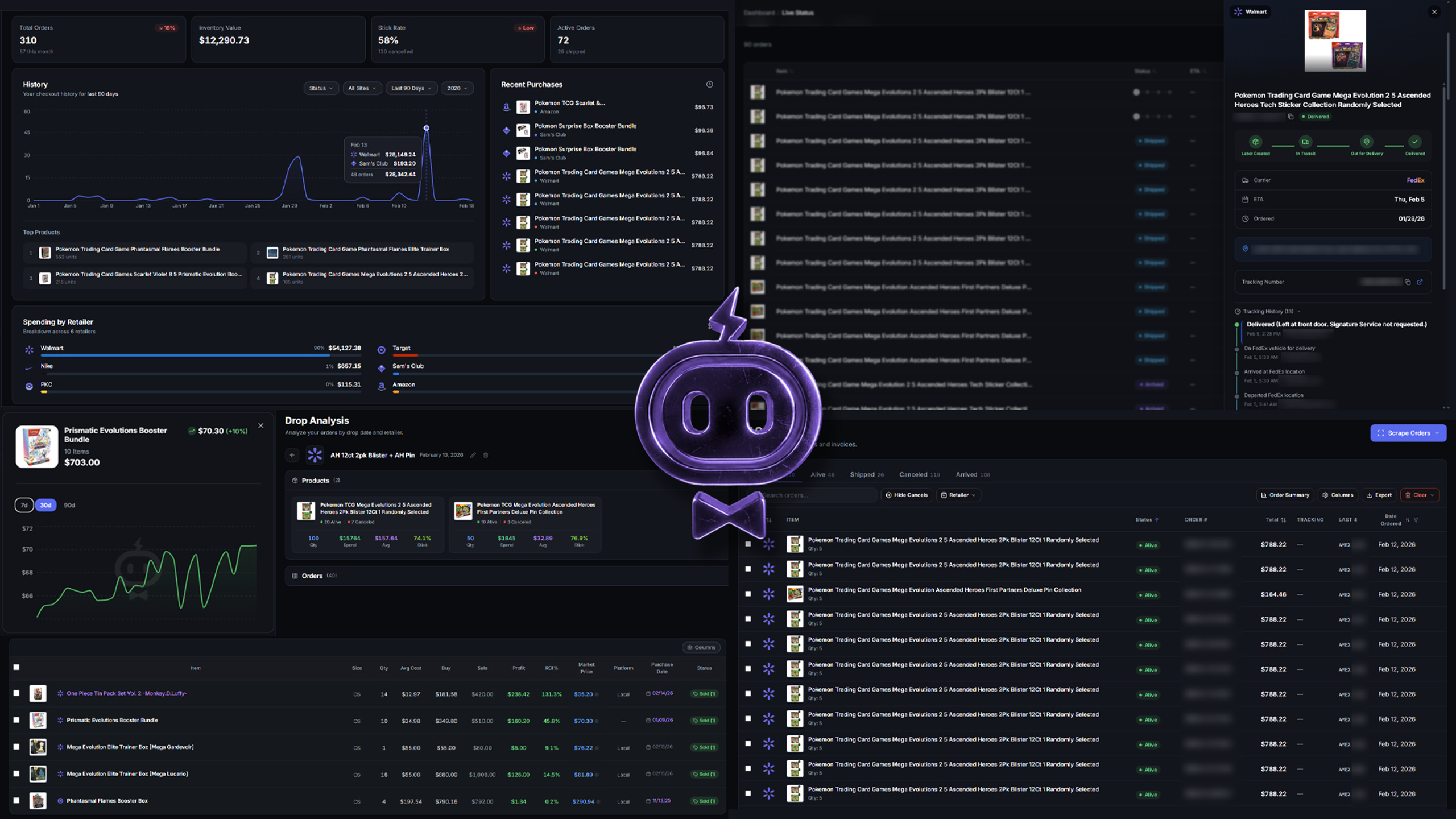Close the Prismatic Evolutions price card
The height and width of the screenshot is (819, 1456).
pyautogui.click(x=260, y=425)
